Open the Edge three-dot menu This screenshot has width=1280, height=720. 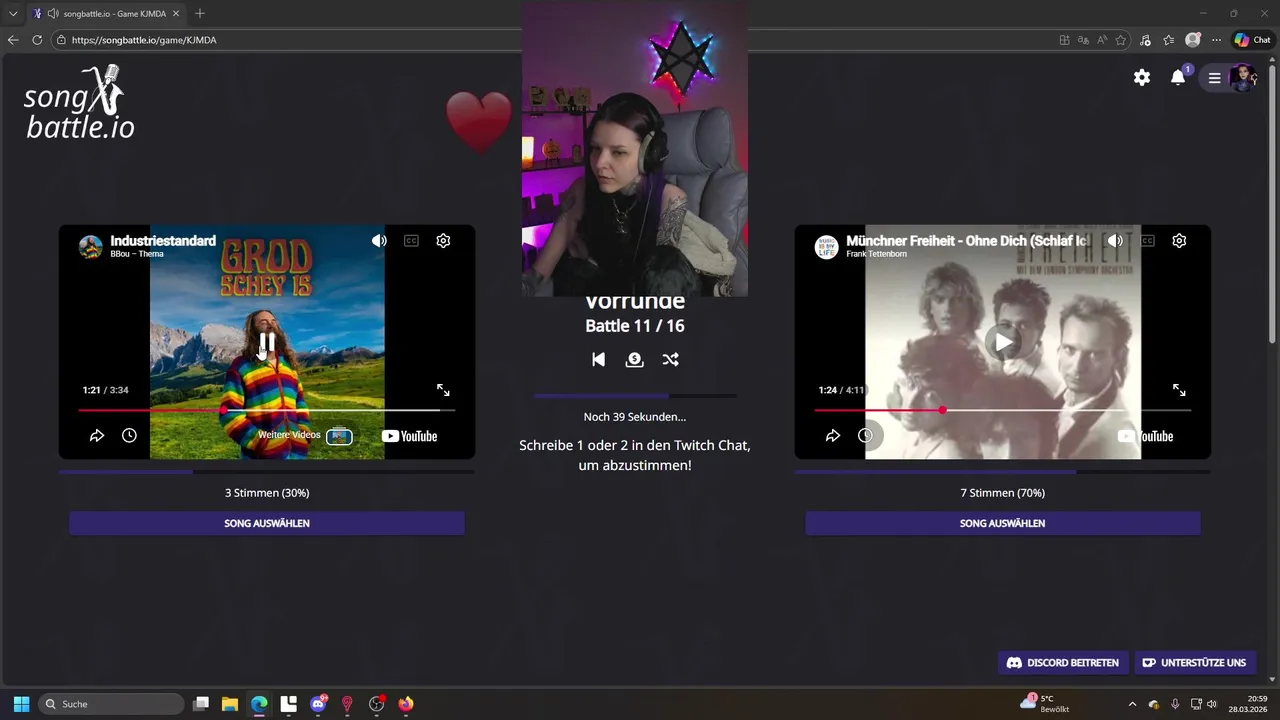pos(1216,40)
